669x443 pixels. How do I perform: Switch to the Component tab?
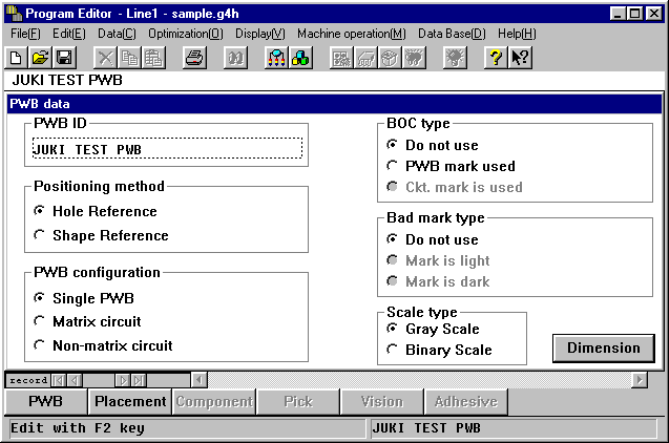click(x=214, y=401)
